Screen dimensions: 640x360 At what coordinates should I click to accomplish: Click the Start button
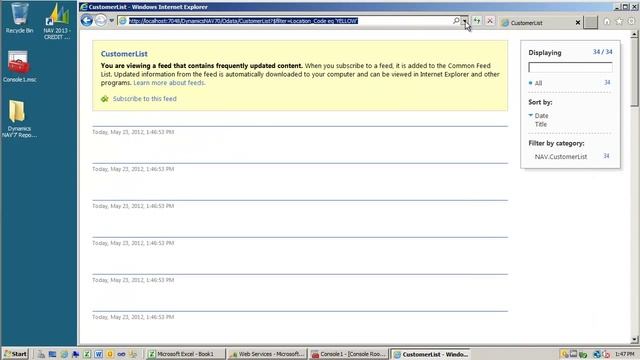15,354
